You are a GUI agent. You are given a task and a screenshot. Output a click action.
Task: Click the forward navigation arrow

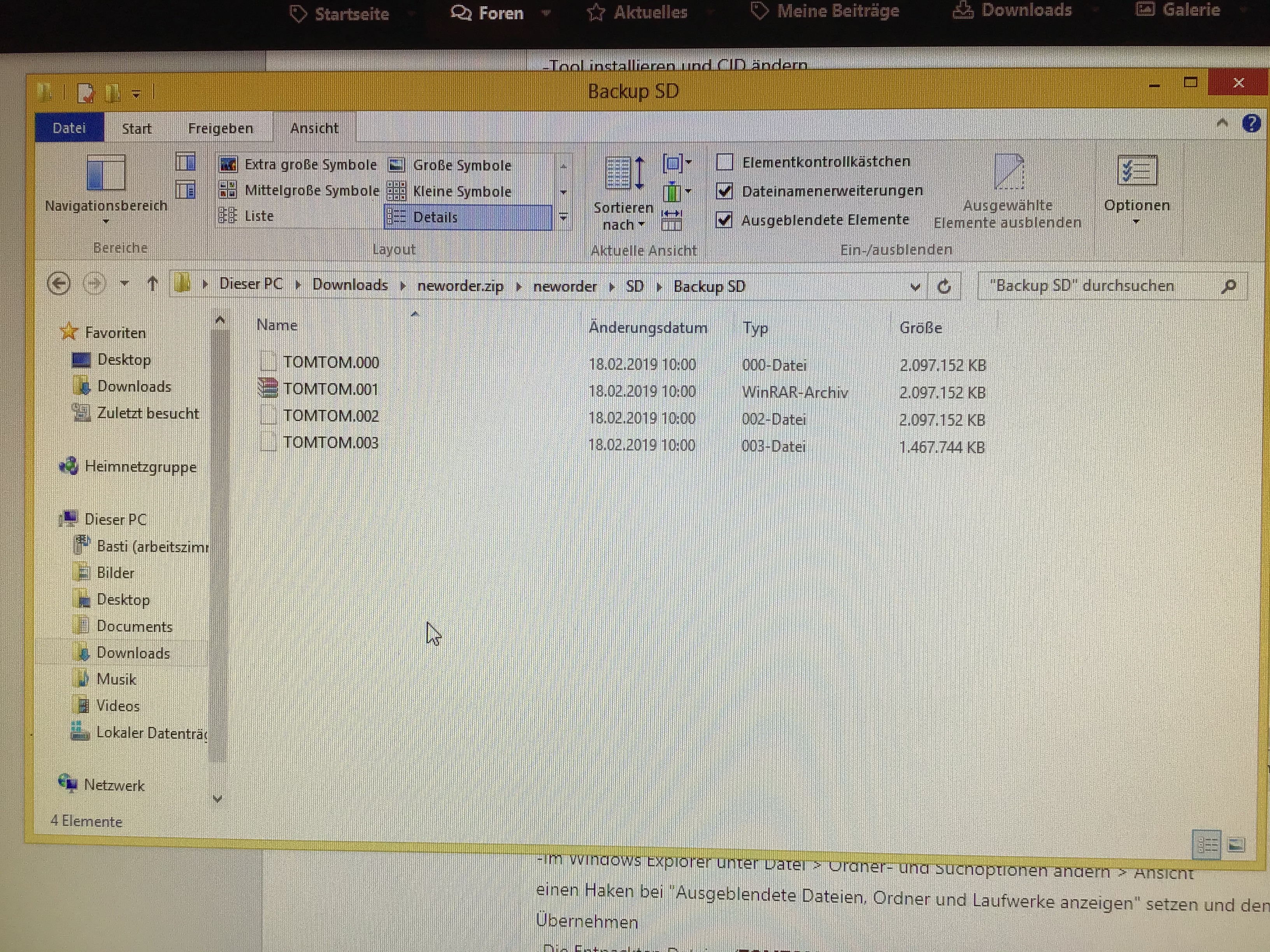(95, 283)
